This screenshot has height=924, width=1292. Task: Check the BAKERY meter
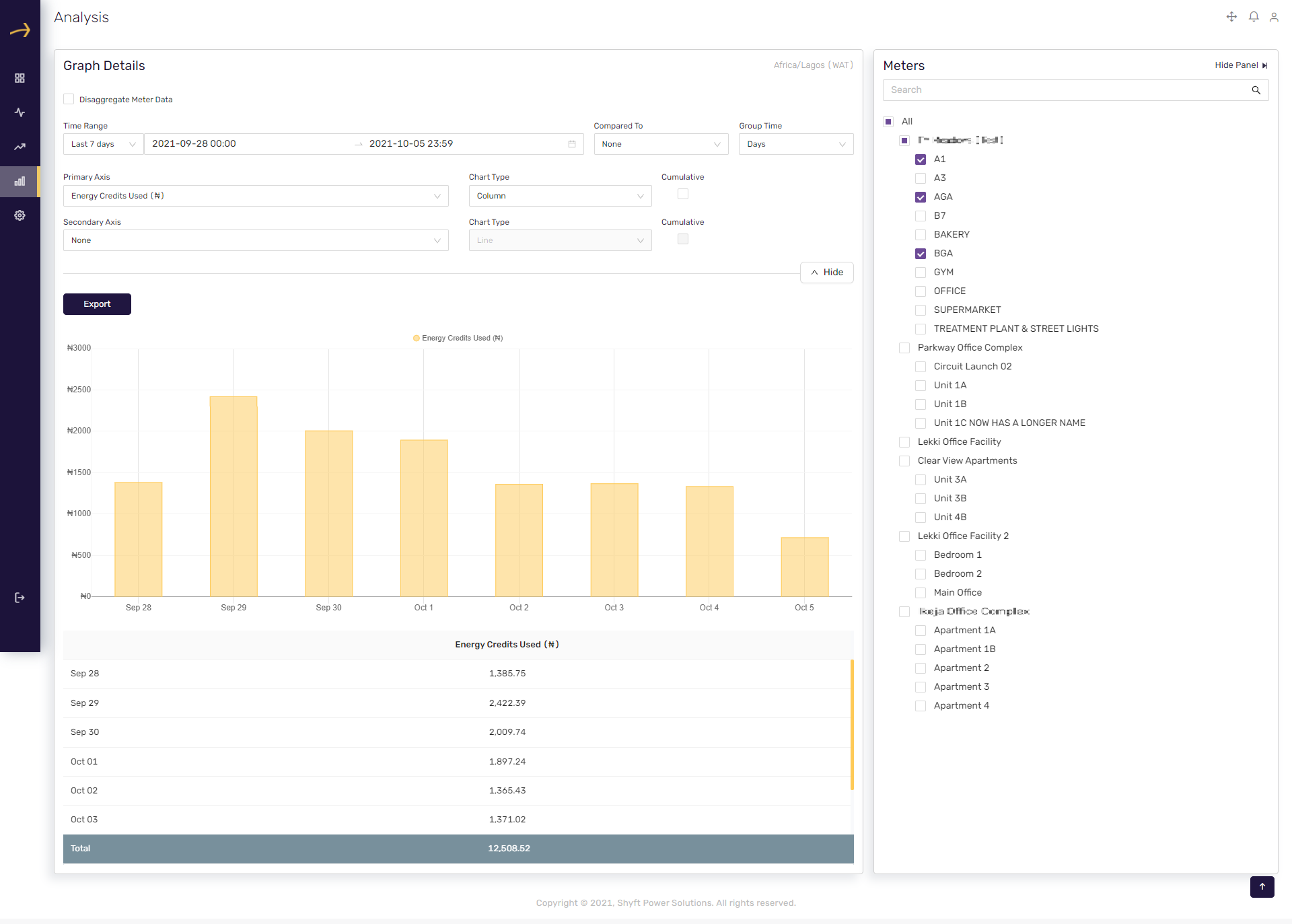[921, 235]
